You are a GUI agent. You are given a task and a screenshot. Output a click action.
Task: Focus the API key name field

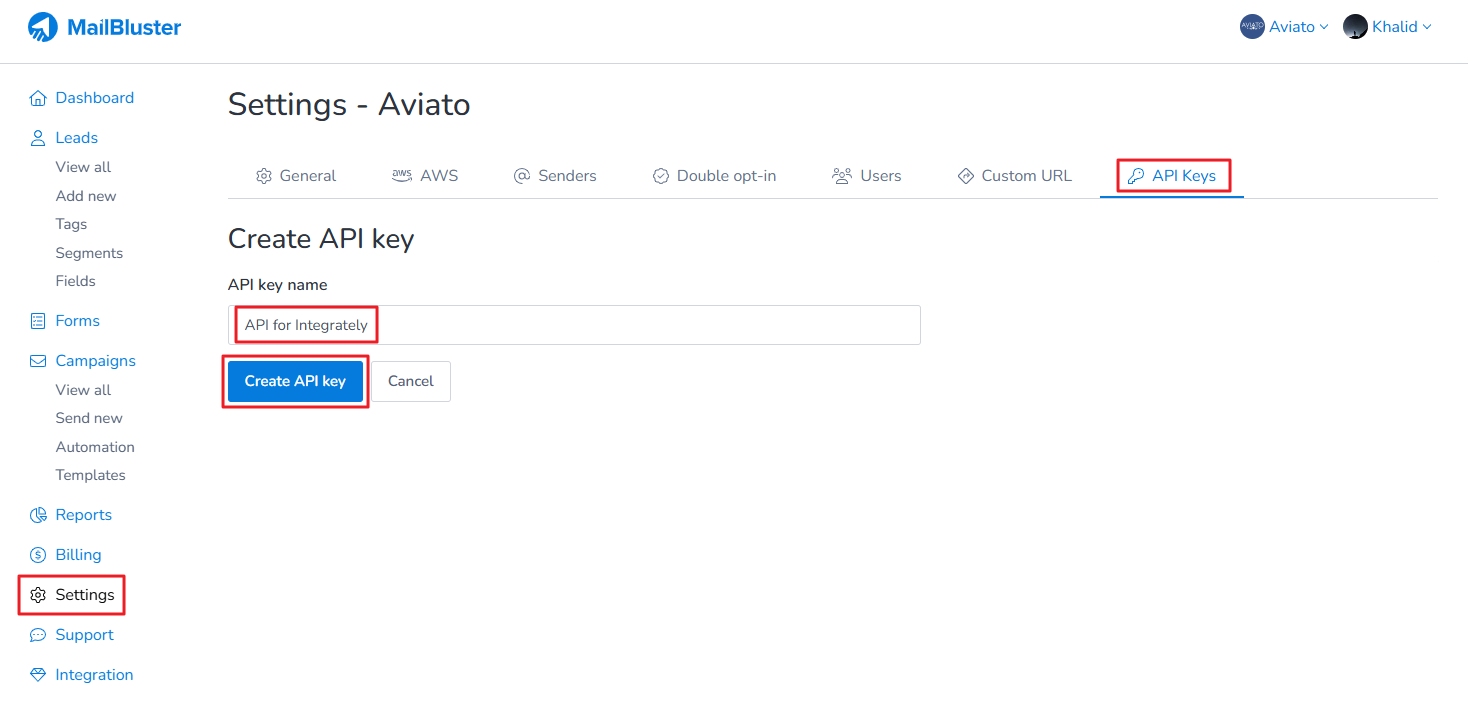[x=640, y=325]
